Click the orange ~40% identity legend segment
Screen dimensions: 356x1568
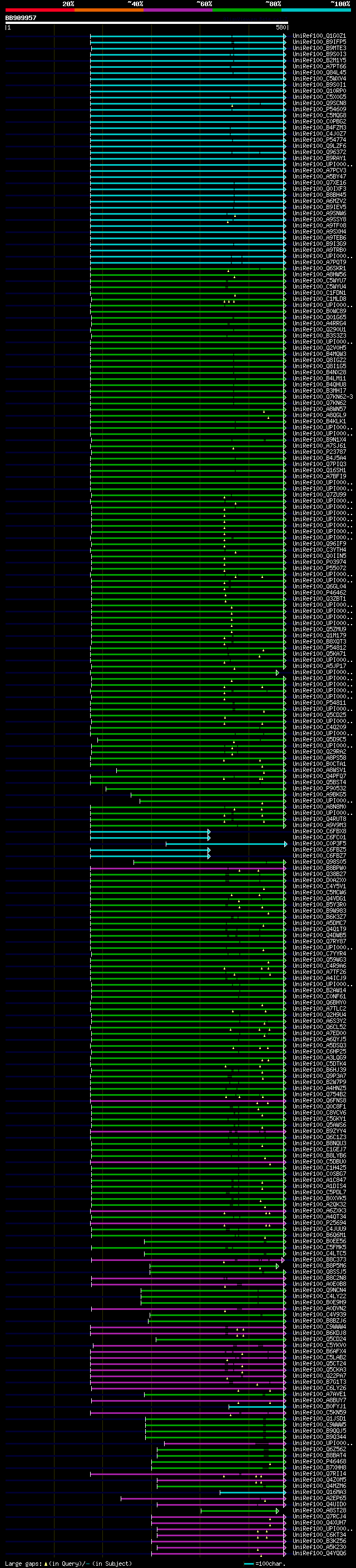point(109,10)
